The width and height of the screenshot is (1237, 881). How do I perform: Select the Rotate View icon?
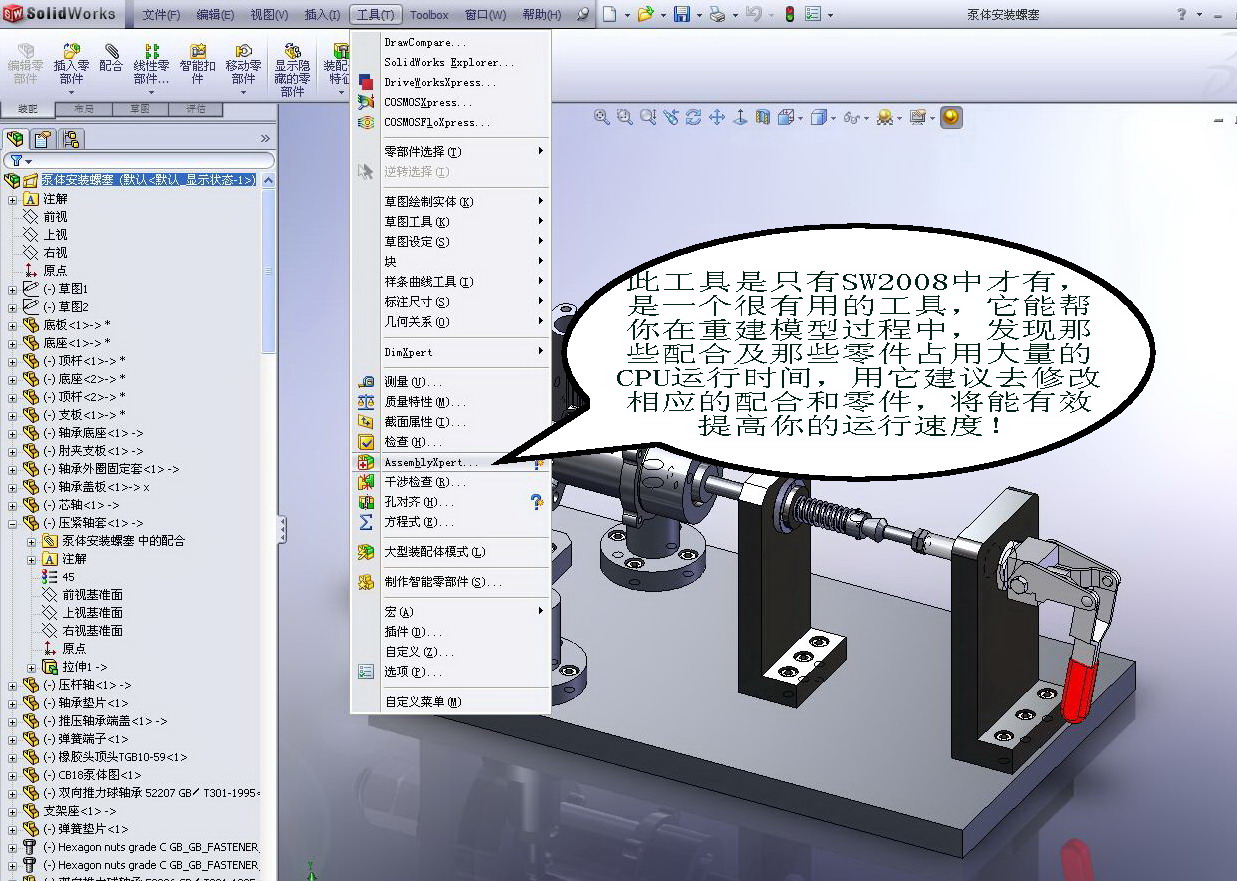coord(693,117)
